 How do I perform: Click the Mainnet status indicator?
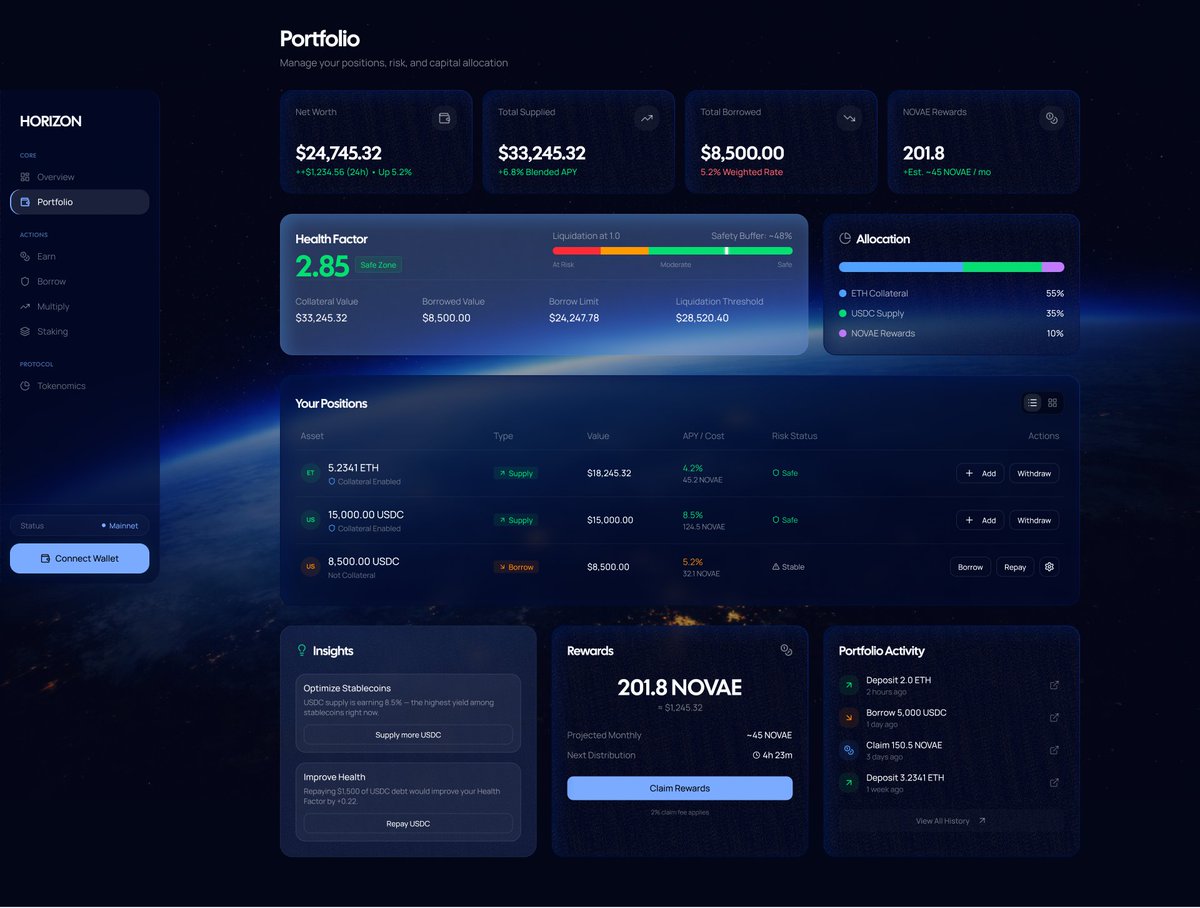click(120, 525)
